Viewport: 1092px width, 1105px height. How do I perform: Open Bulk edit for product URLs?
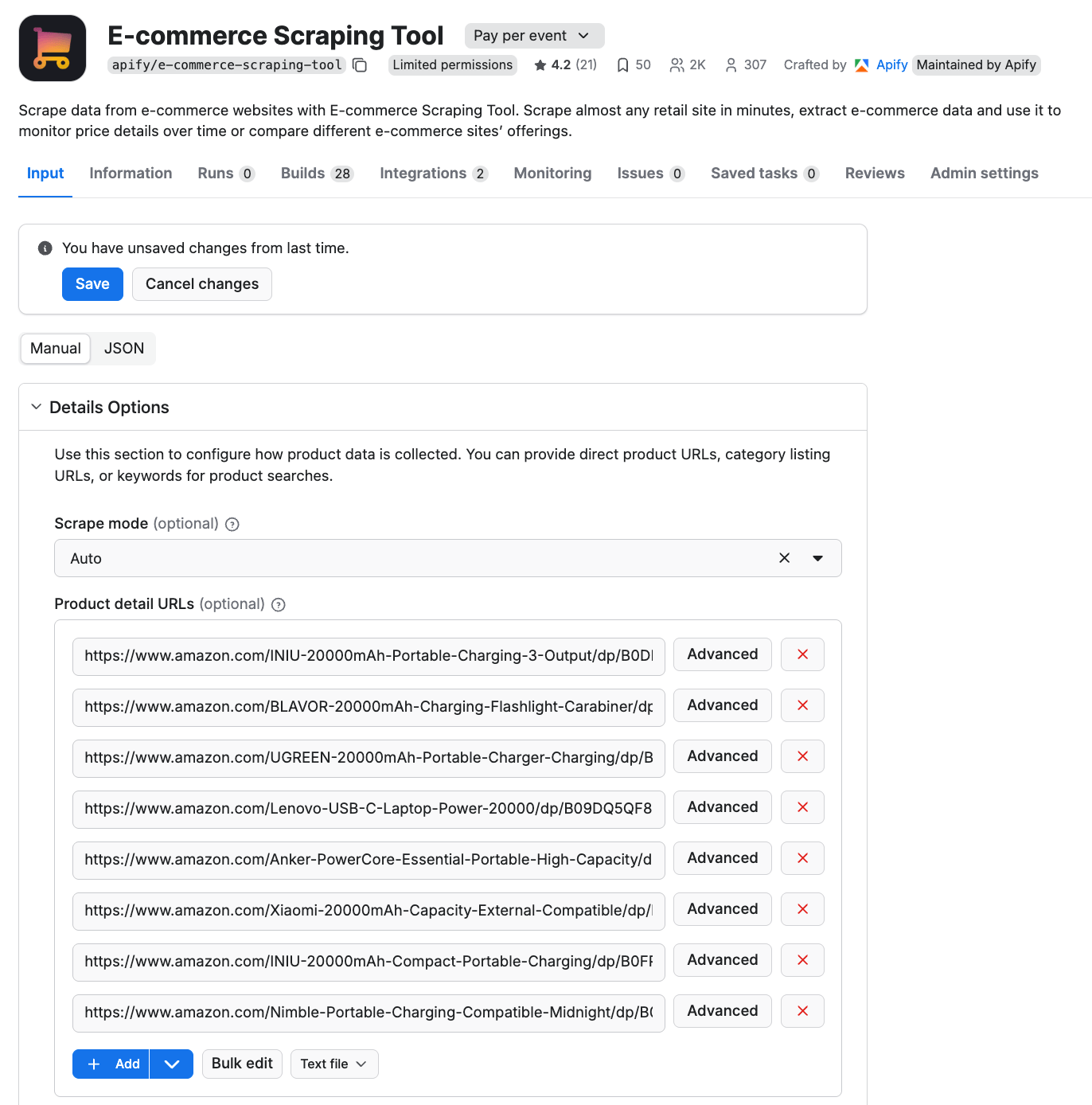(x=241, y=1064)
